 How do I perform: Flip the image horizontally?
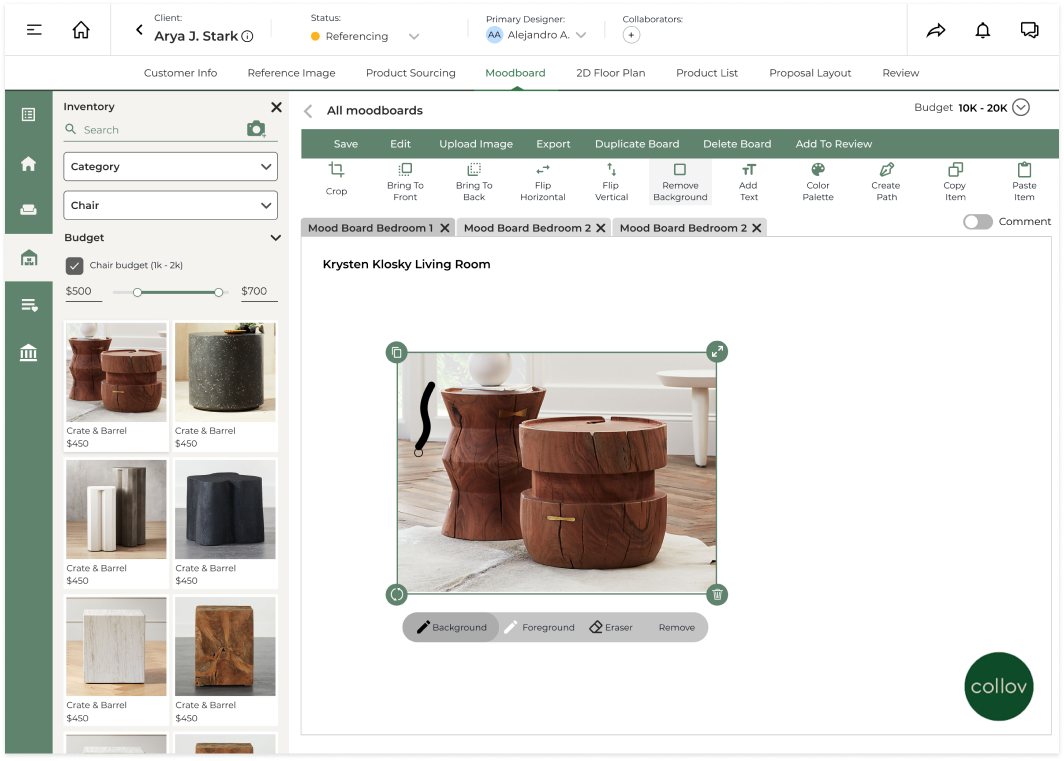[x=543, y=182]
